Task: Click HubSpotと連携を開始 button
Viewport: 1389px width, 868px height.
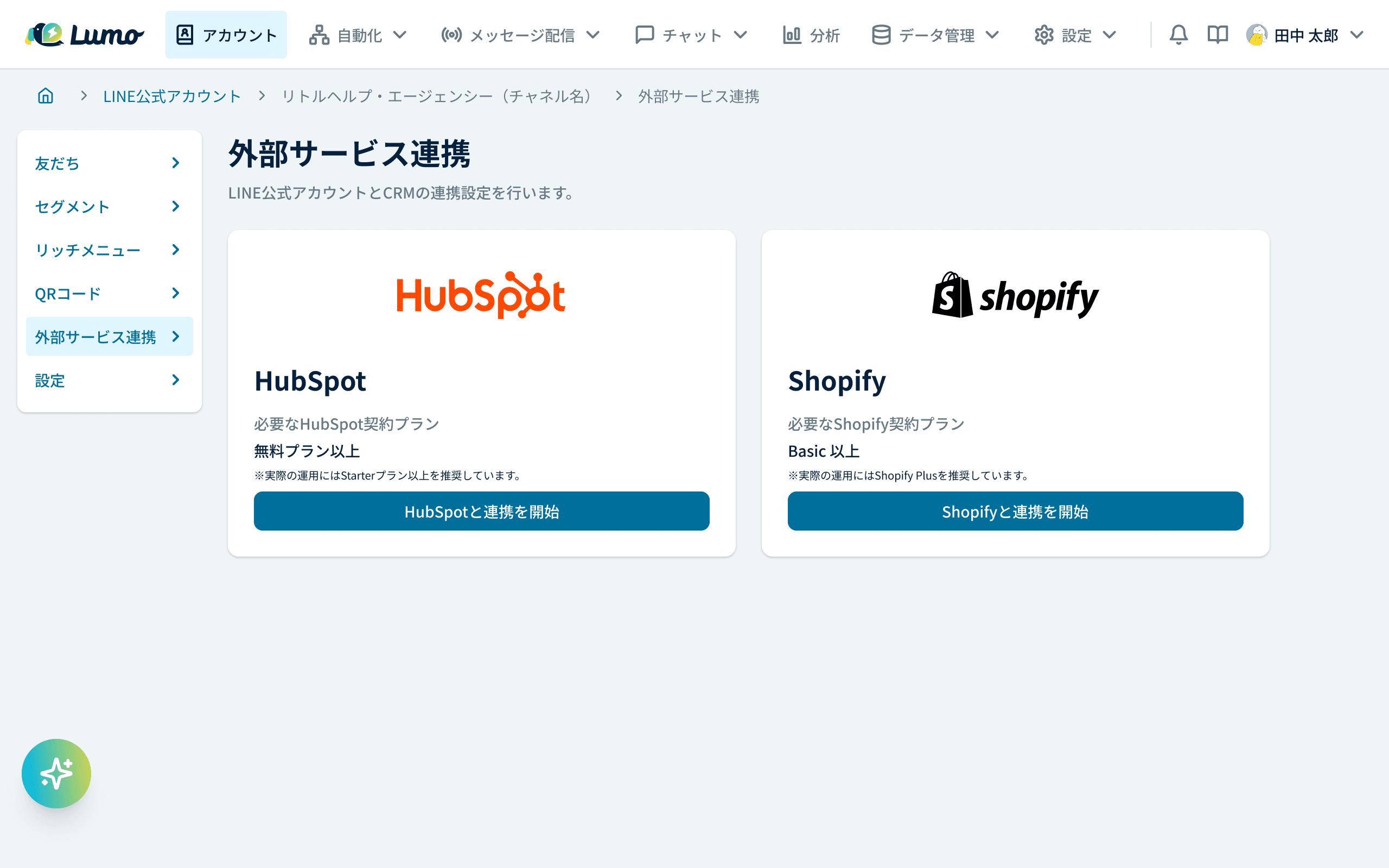Action: tap(482, 511)
